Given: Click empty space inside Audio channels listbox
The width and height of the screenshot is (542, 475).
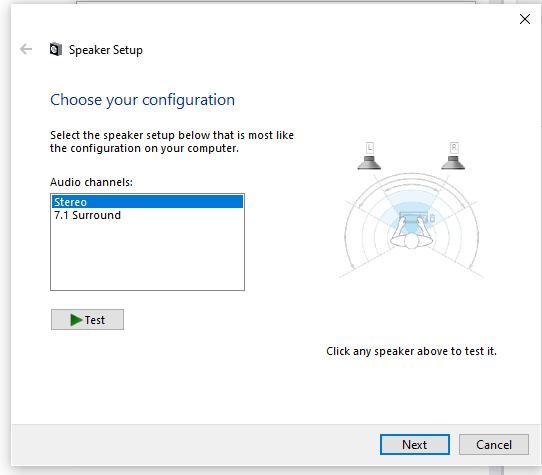Looking at the screenshot, I should pyautogui.click(x=148, y=256).
